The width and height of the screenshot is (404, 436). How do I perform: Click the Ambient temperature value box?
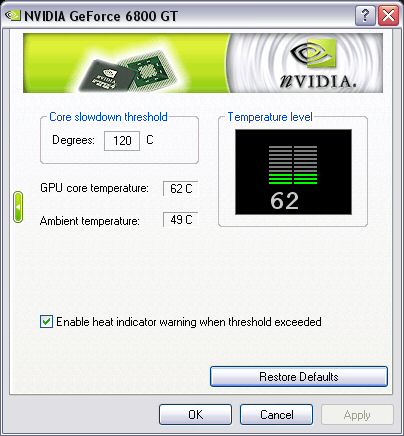tap(180, 219)
